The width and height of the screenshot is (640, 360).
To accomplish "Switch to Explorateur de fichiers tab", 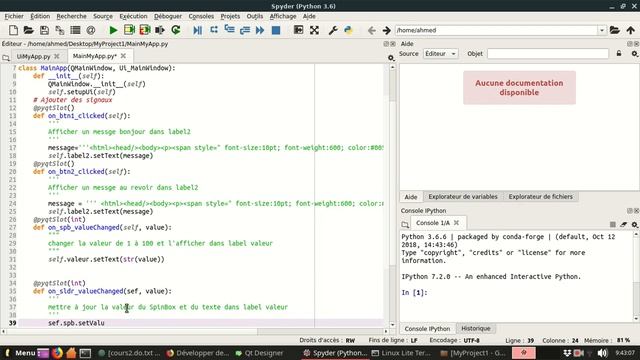I will [x=540, y=197].
